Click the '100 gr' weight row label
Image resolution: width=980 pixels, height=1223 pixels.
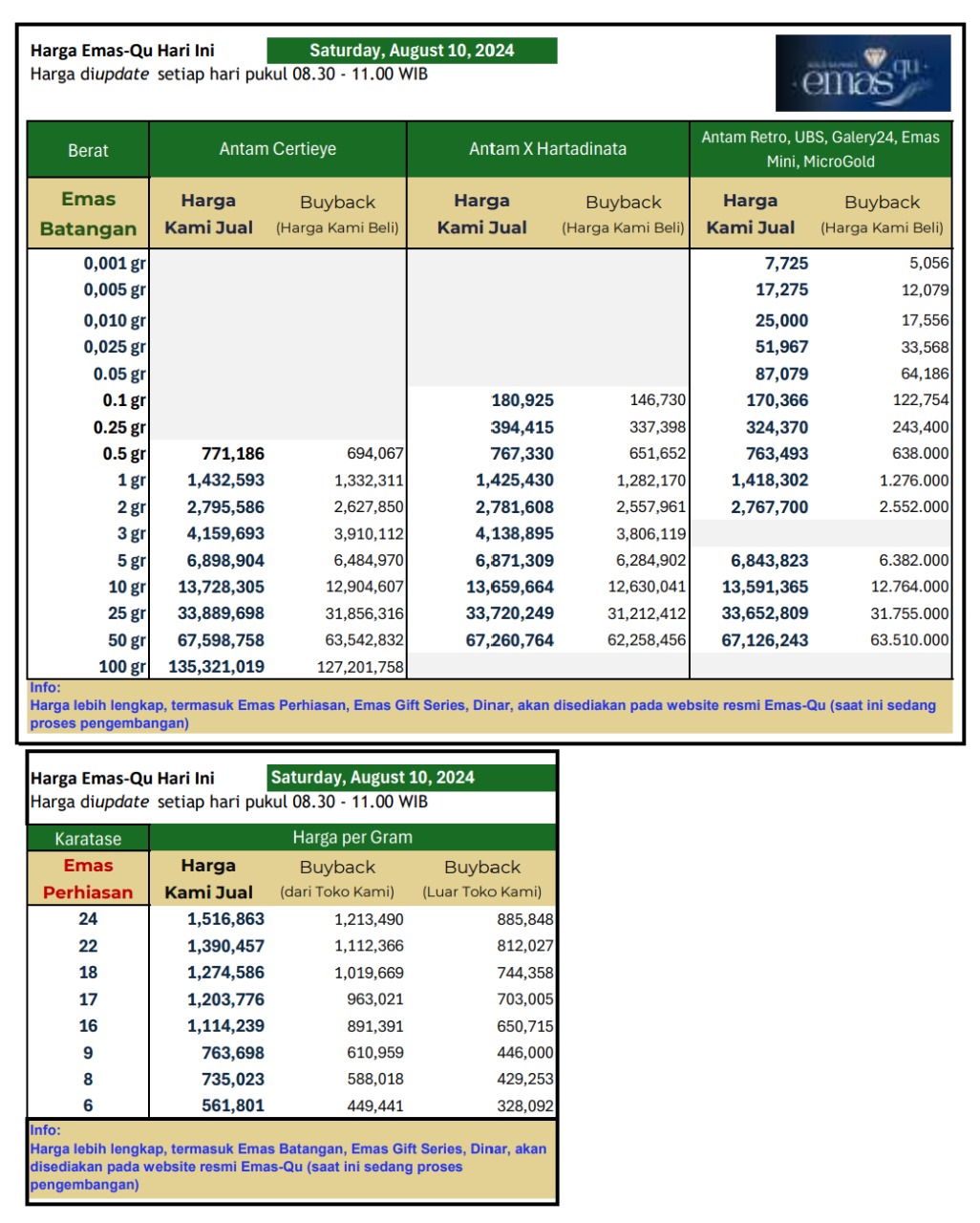point(122,667)
